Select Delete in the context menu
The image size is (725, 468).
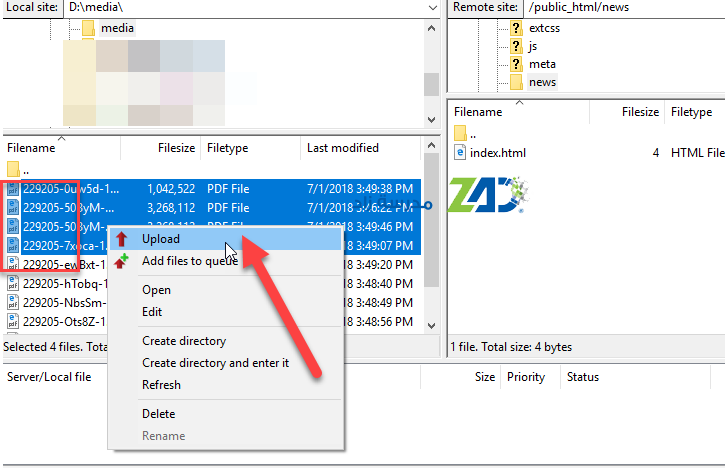[x=158, y=414]
